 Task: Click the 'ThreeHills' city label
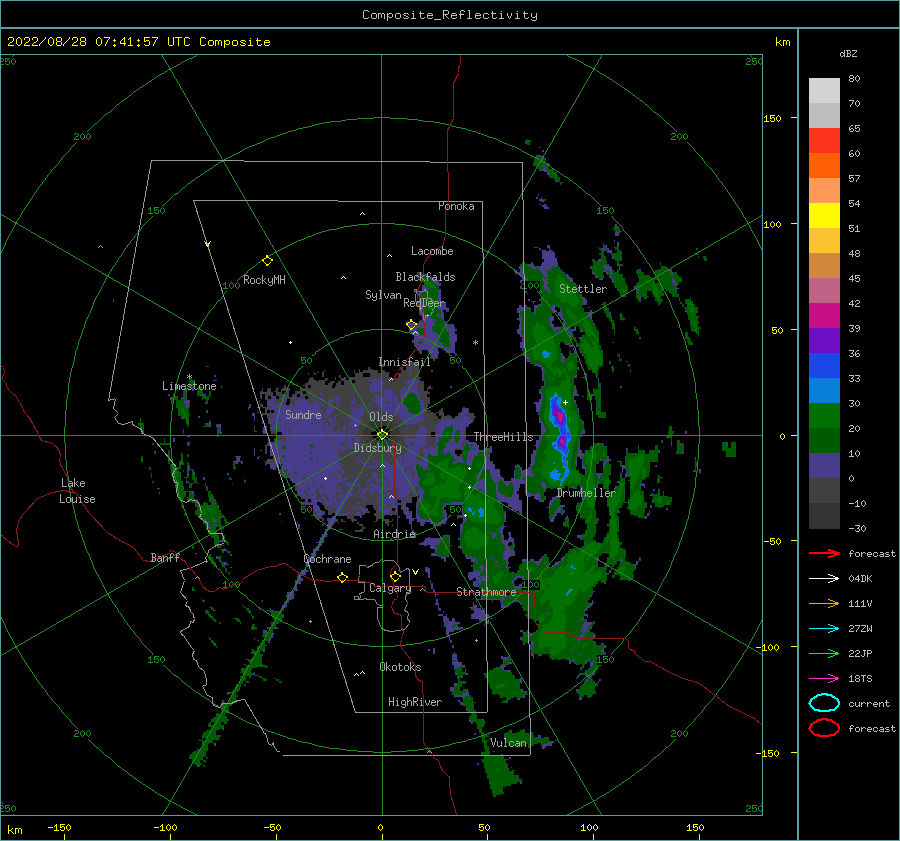tap(503, 437)
